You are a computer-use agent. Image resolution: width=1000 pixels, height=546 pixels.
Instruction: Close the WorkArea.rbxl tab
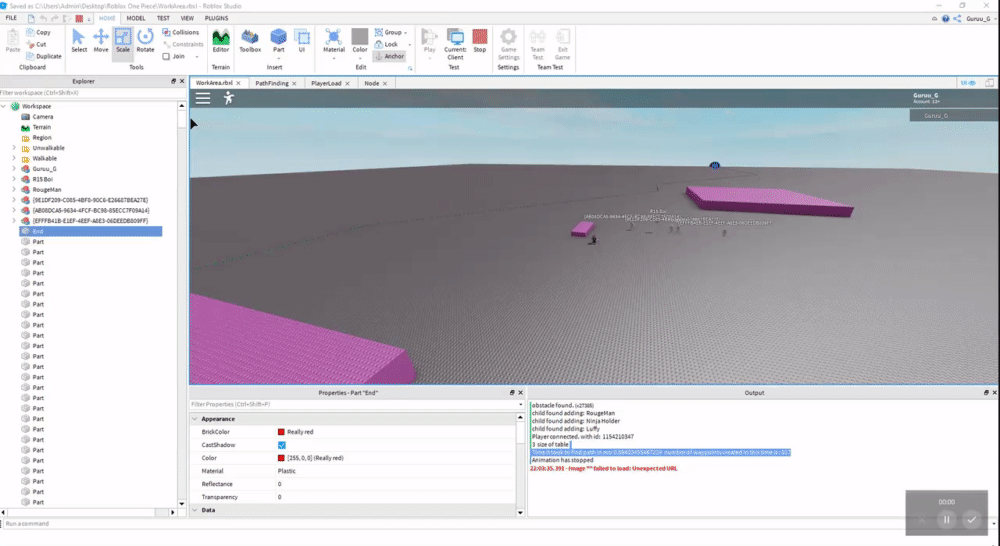click(239, 83)
